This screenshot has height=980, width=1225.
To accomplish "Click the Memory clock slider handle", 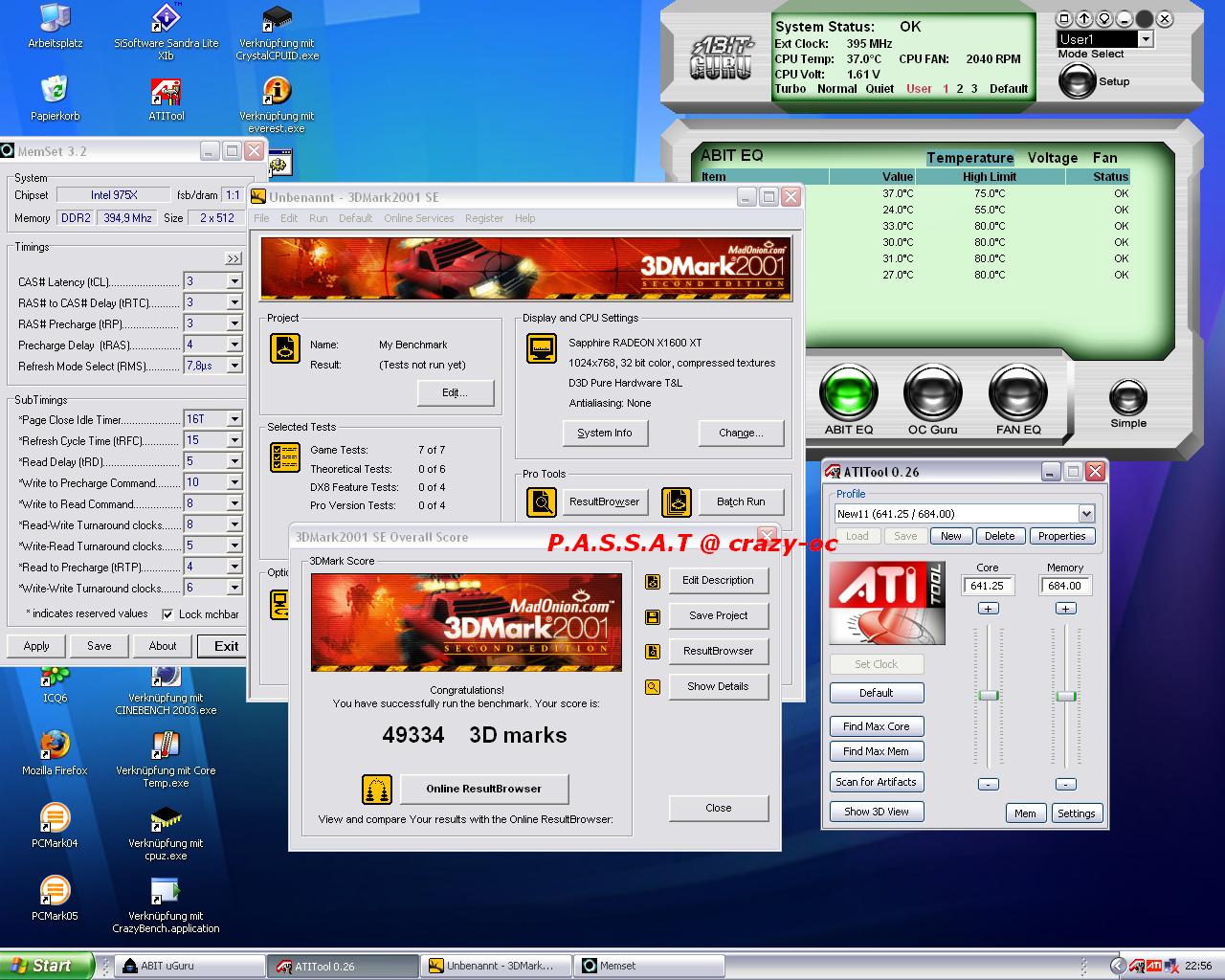I will point(1066,696).
